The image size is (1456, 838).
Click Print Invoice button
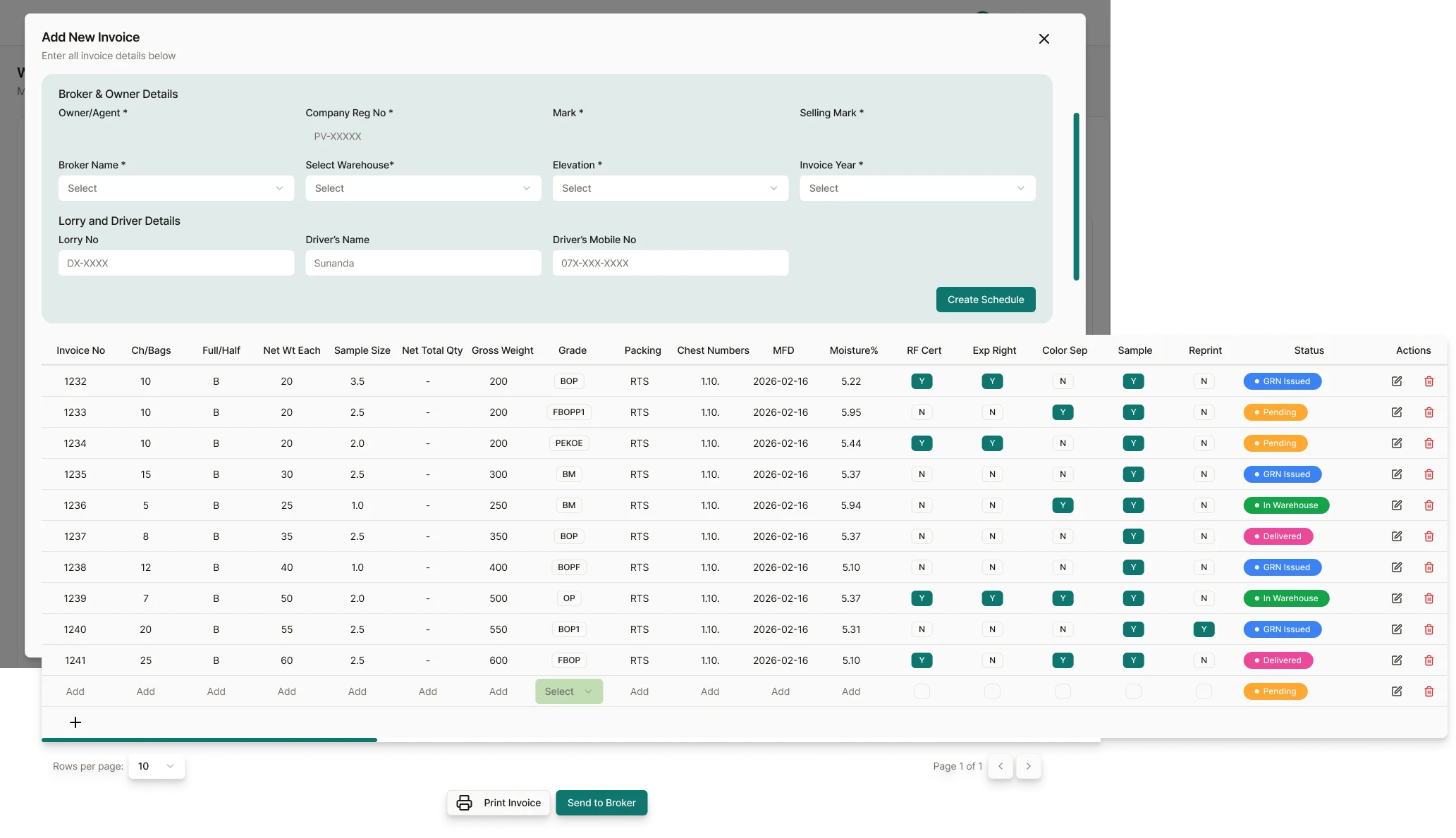(x=498, y=803)
